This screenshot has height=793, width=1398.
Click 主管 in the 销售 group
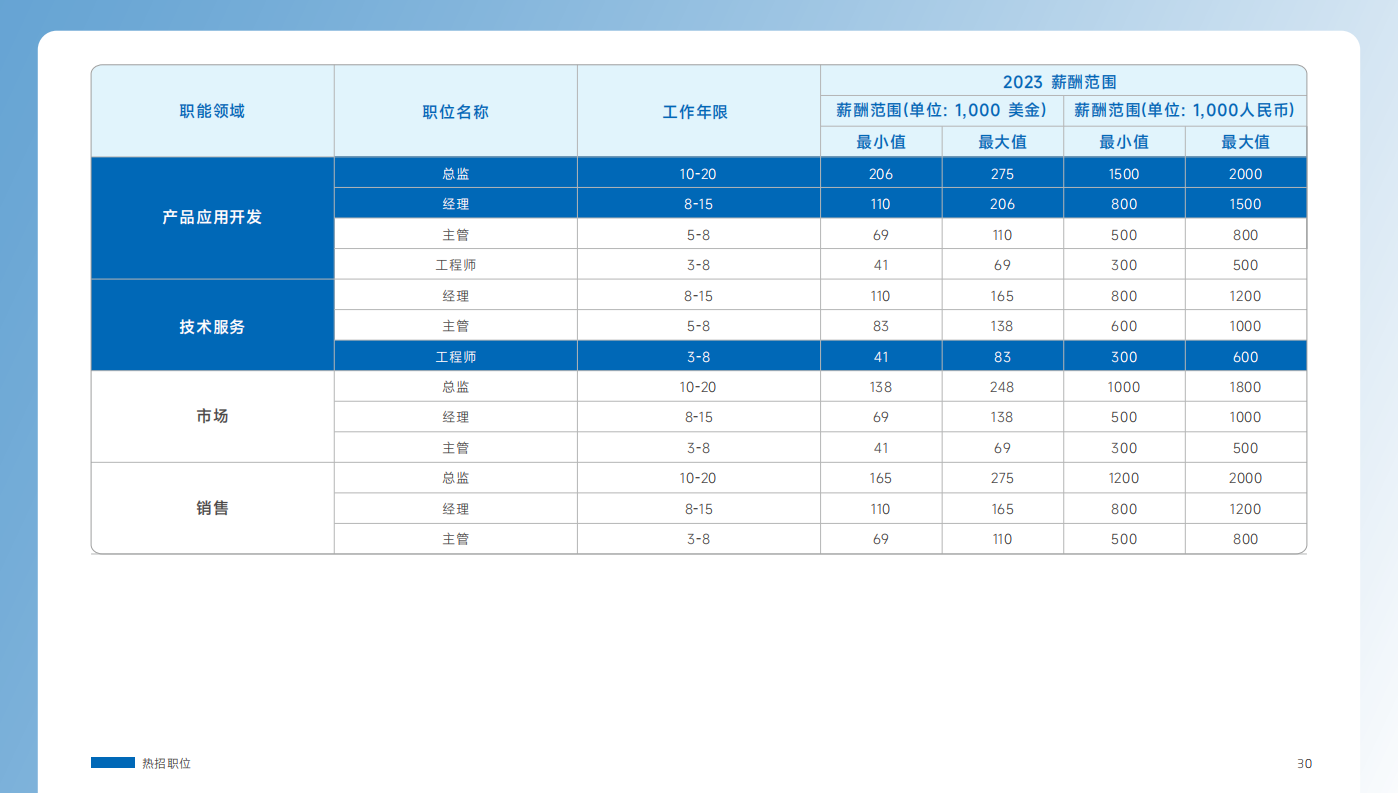456,539
